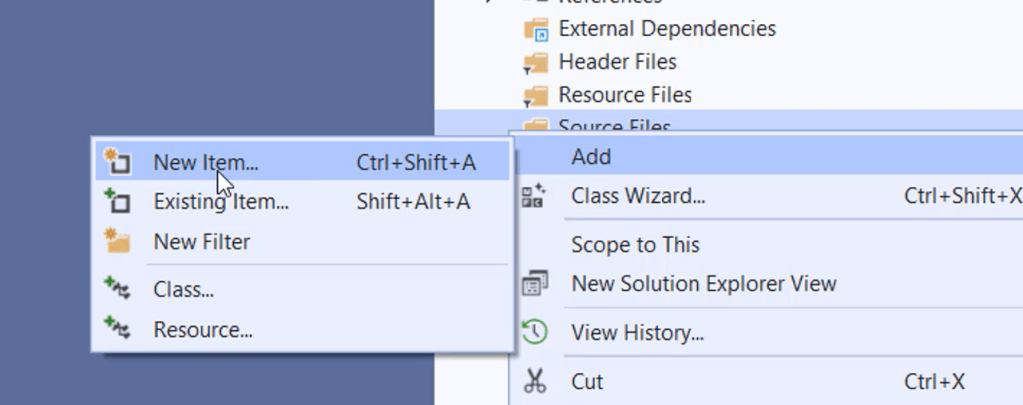
Task: Select New Filter menu entry
Action: [302, 241]
